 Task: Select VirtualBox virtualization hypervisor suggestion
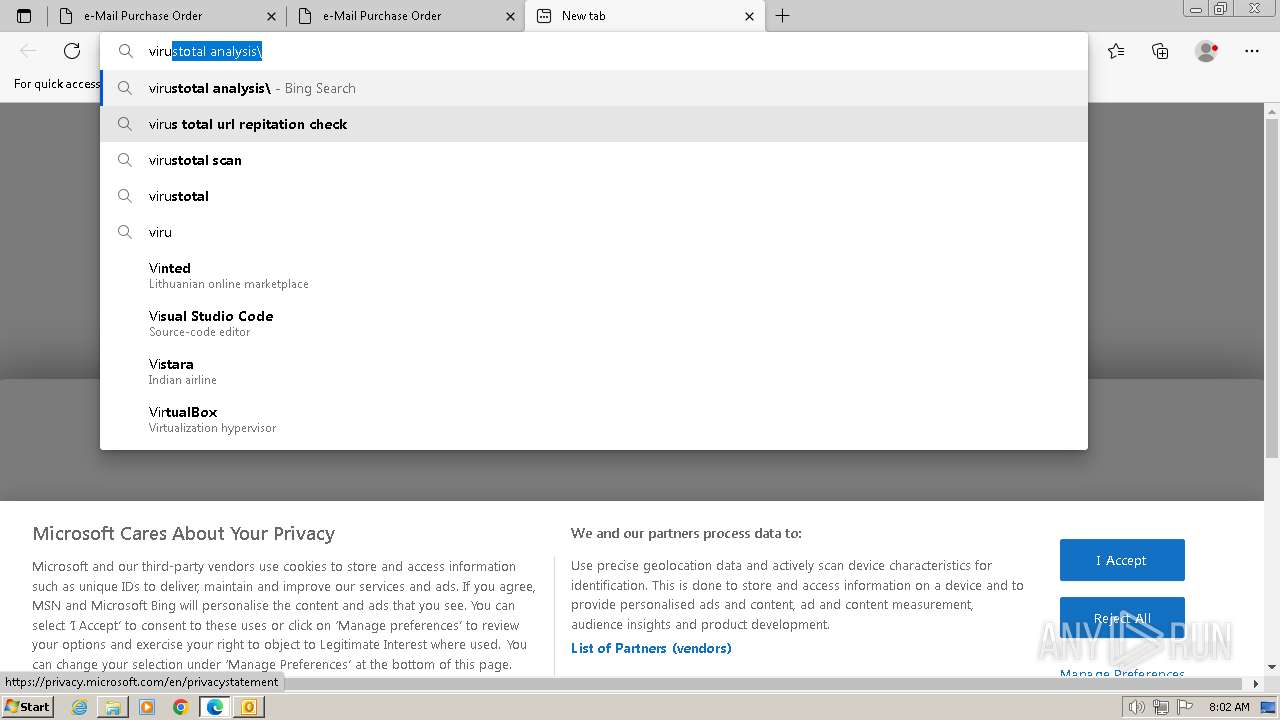pyautogui.click(x=594, y=419)
